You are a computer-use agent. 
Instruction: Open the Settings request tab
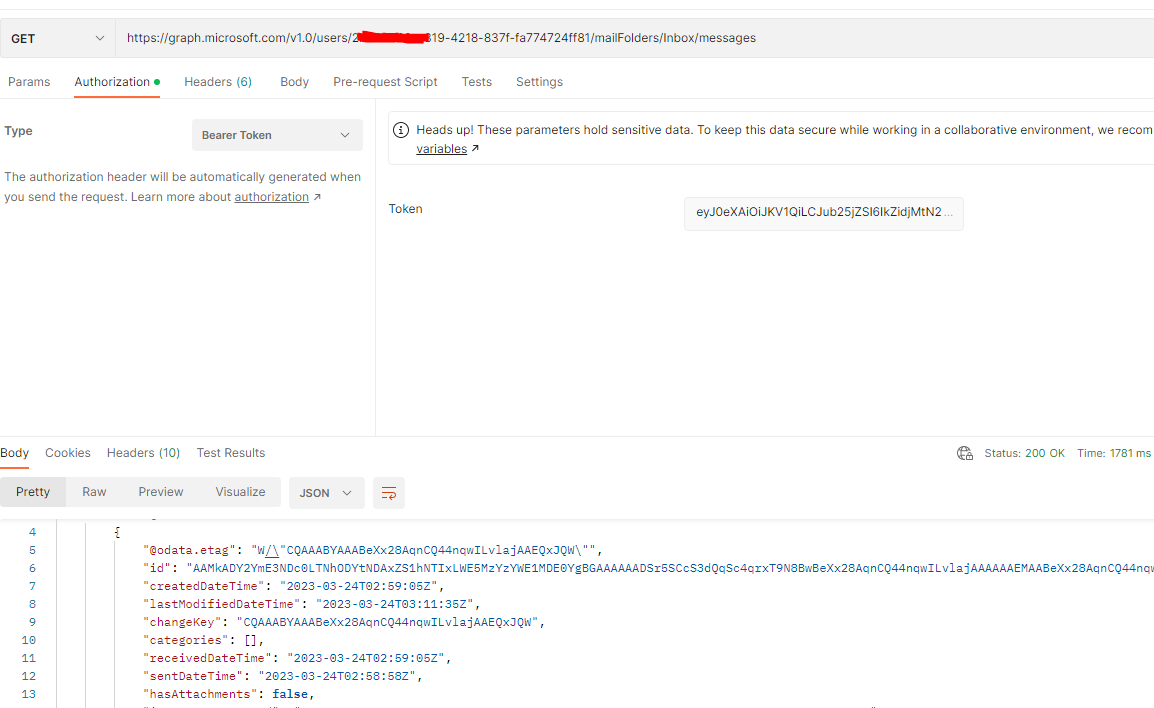click(x=539, y=81)
